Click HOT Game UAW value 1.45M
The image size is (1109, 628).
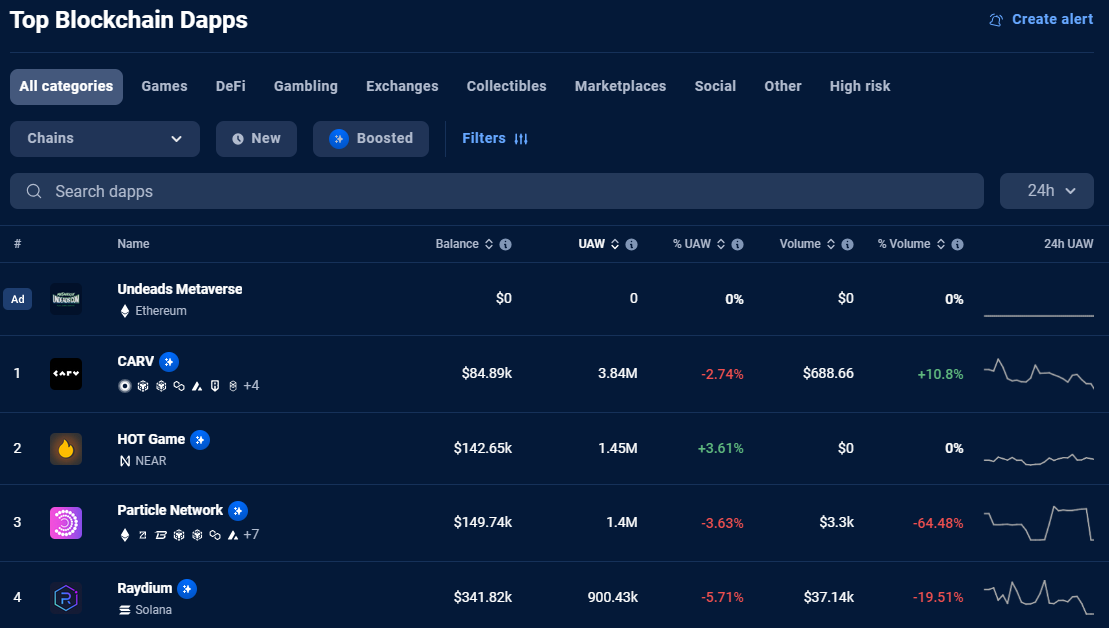coord(617,448)
